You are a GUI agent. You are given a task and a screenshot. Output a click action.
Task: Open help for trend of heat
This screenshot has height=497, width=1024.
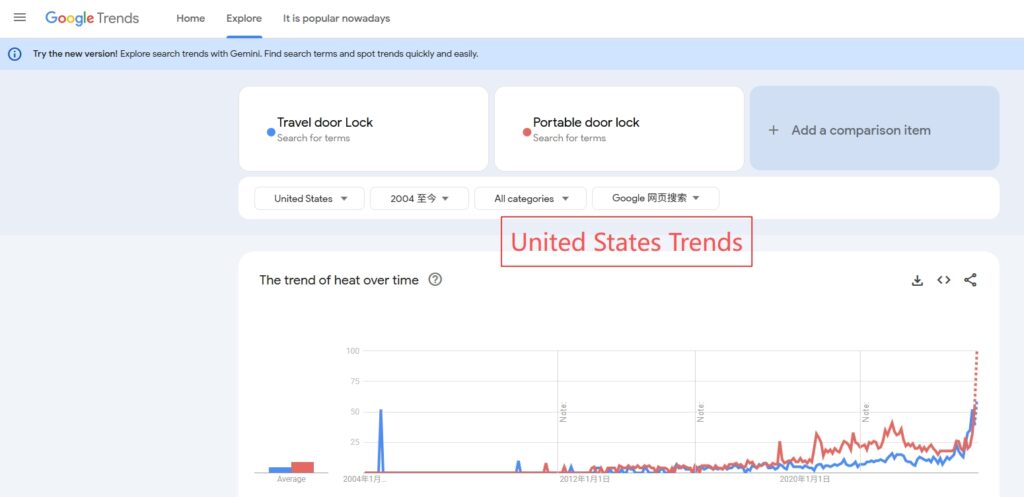tap(435, 280)
